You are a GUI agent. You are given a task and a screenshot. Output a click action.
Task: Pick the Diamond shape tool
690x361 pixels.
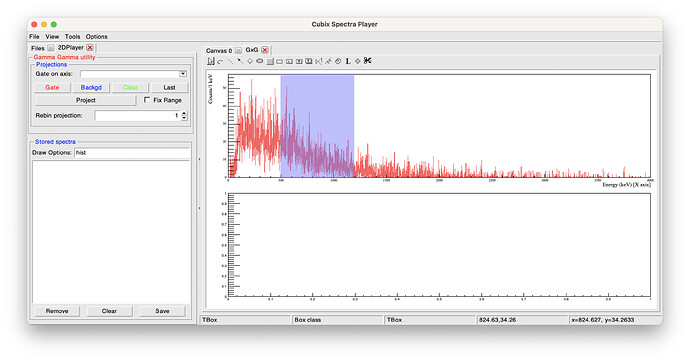250,61
